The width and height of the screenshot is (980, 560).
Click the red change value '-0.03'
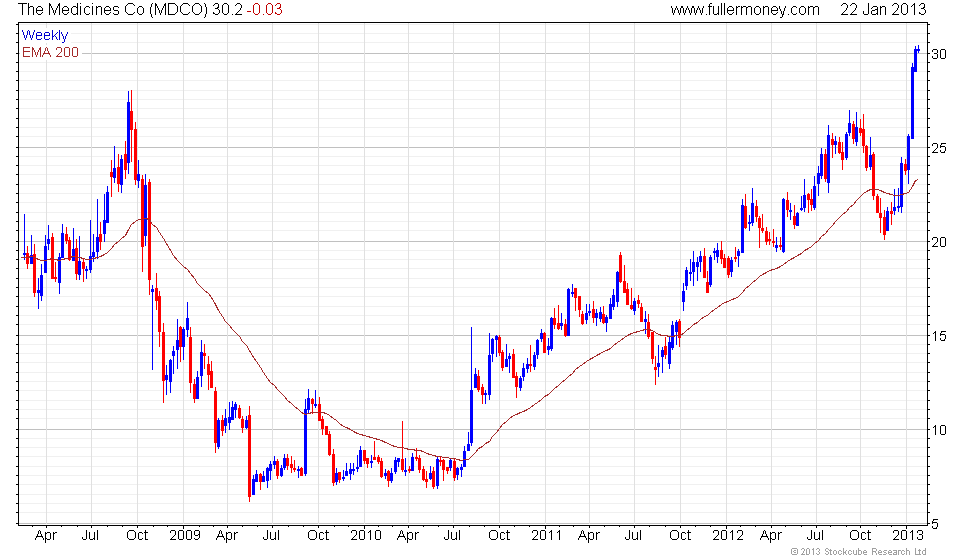(x=264, y=10)
